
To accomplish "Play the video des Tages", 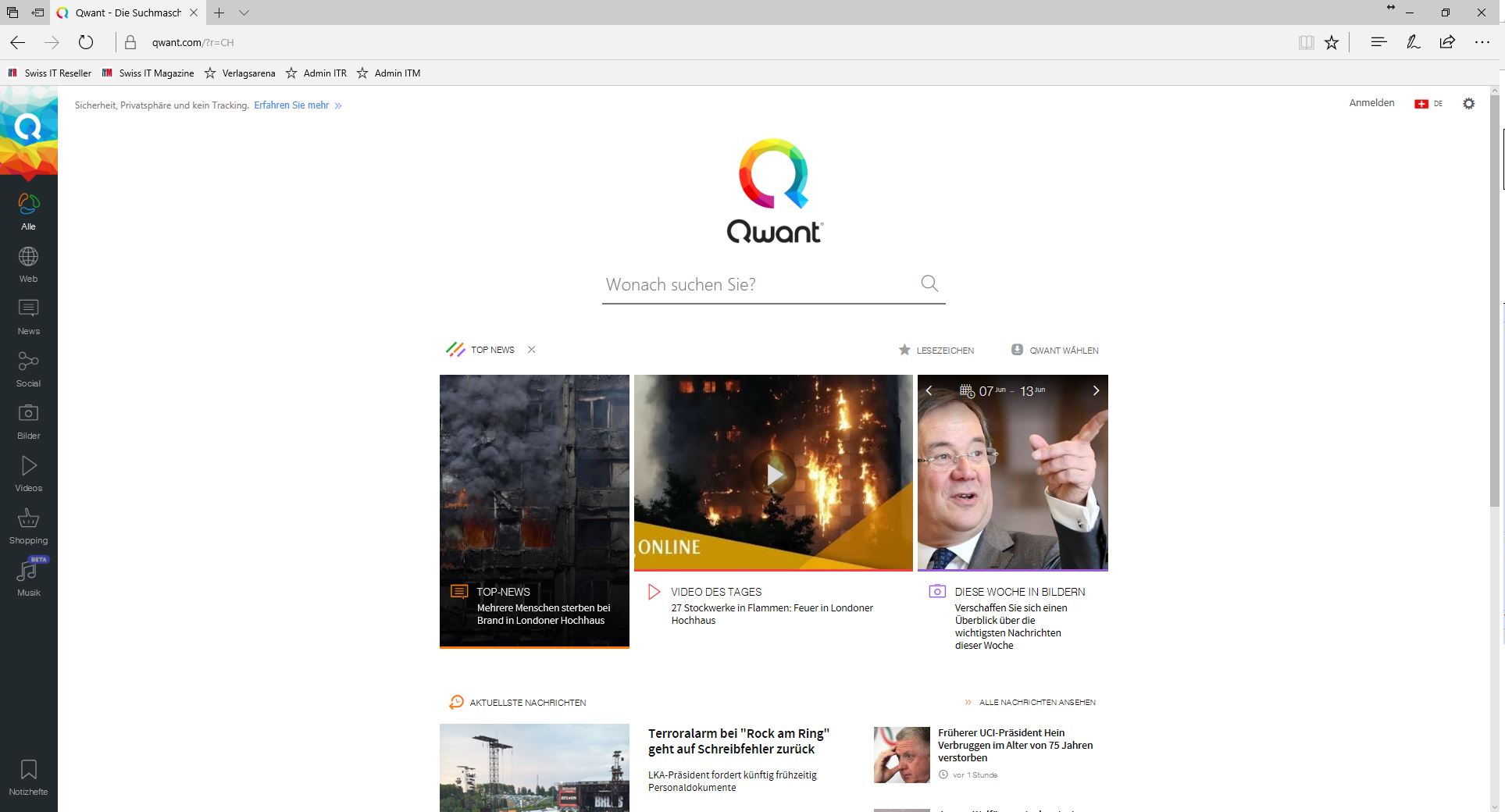I will tap(773, 473).
